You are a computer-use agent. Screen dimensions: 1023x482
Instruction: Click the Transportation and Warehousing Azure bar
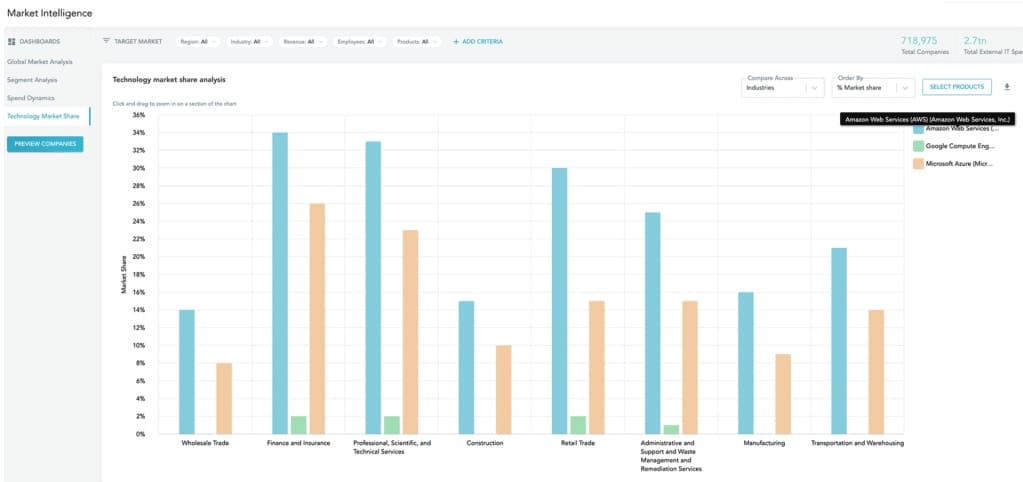(x=876, y=372)
